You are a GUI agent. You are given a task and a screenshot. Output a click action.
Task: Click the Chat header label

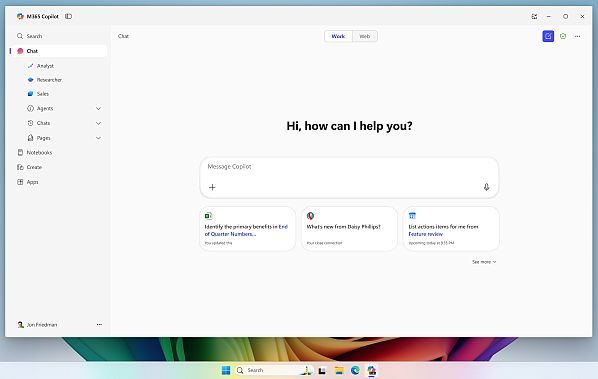[123, 36]
